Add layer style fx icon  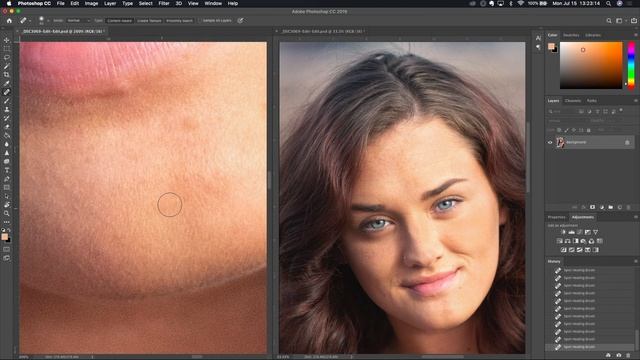click(x=583, y=207)
